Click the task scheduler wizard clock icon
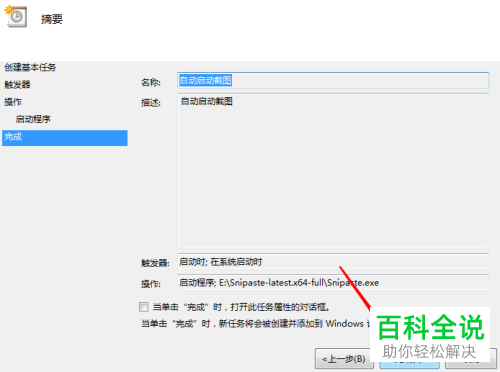This screenshot has height=372, width=500. [x=15, y=16]
